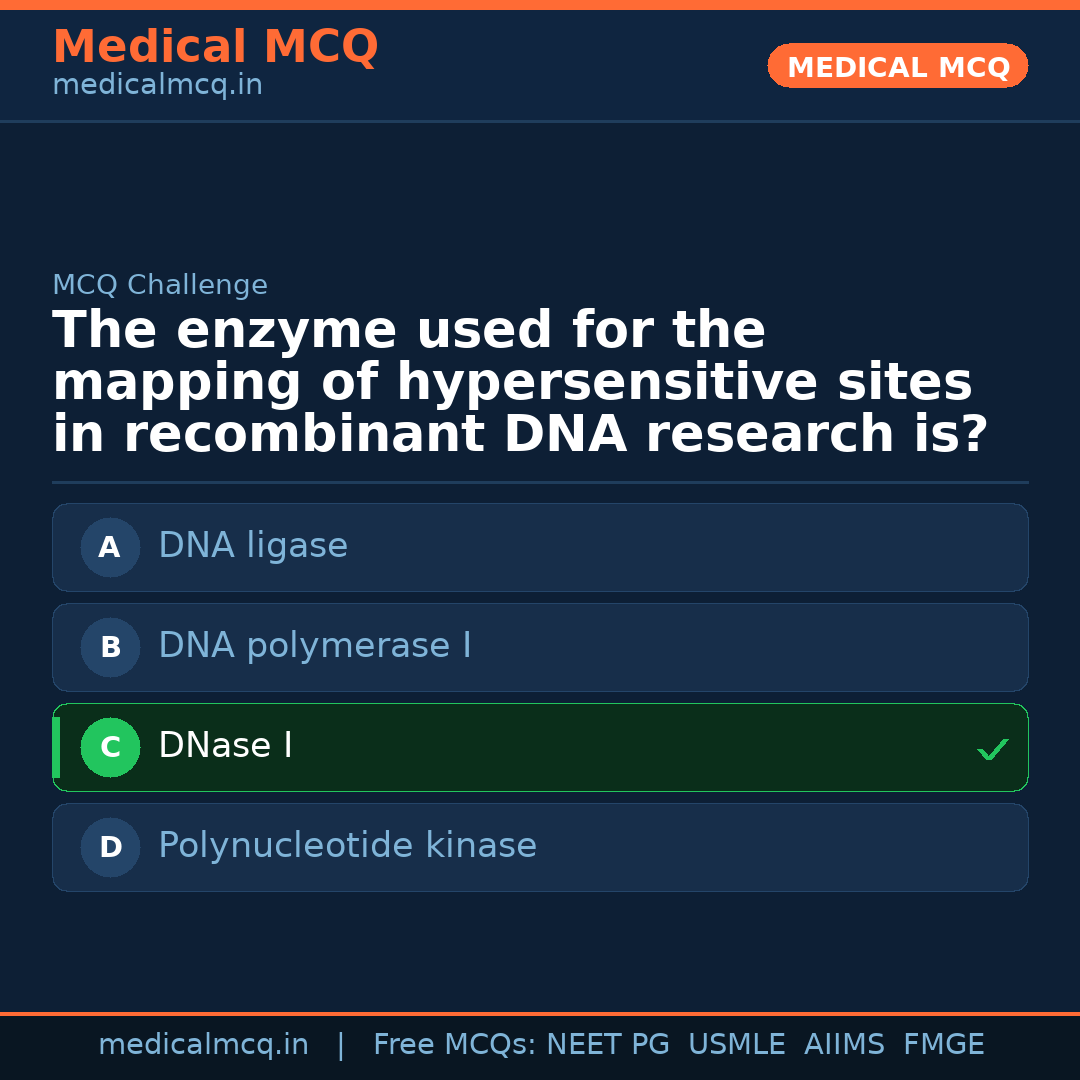Click the green checkmark on DNase I
1080x1080 pixels.
pyautogui.click(x=992, y=749)
